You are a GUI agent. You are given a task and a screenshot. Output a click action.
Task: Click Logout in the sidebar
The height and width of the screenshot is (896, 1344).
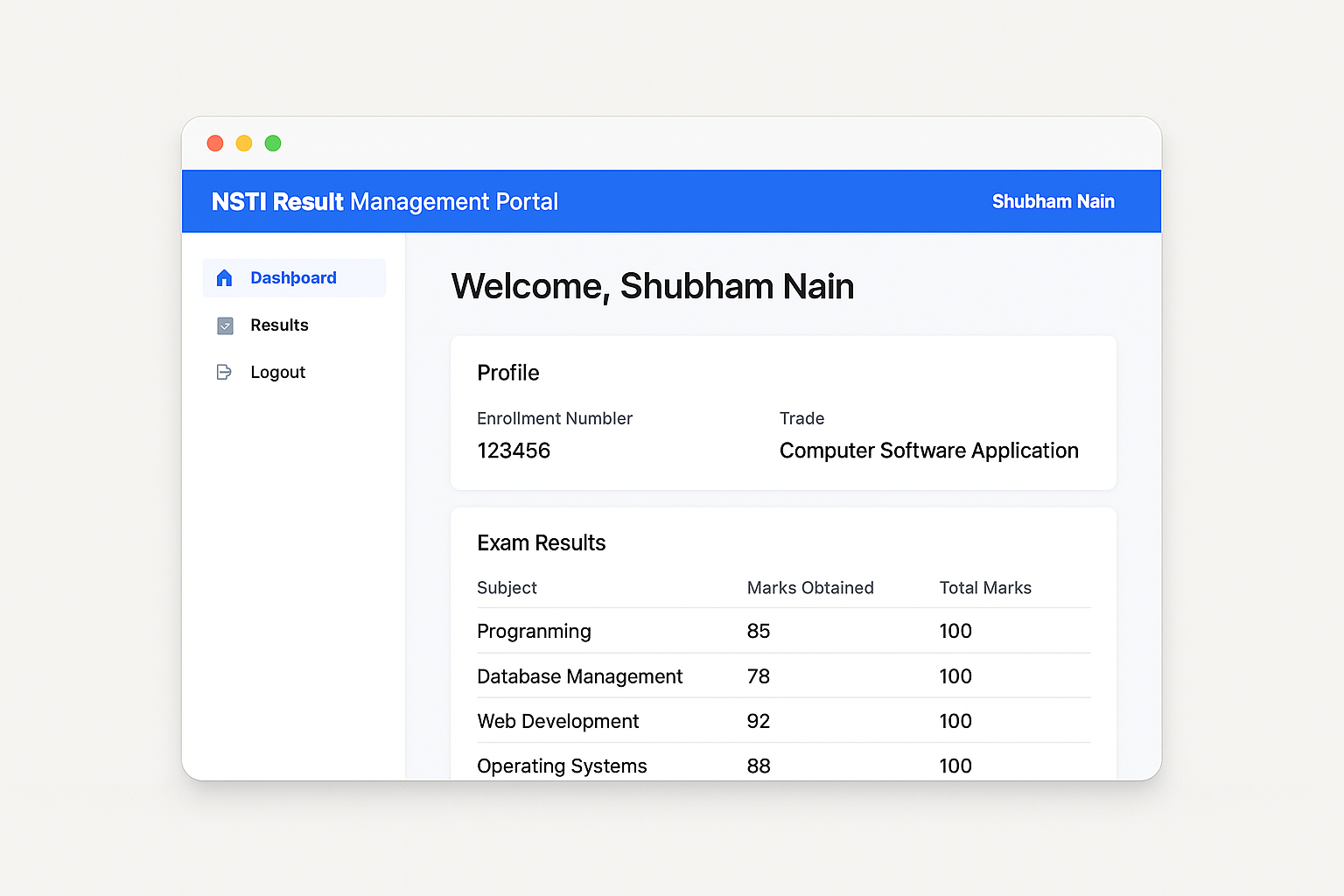(277, 371)
